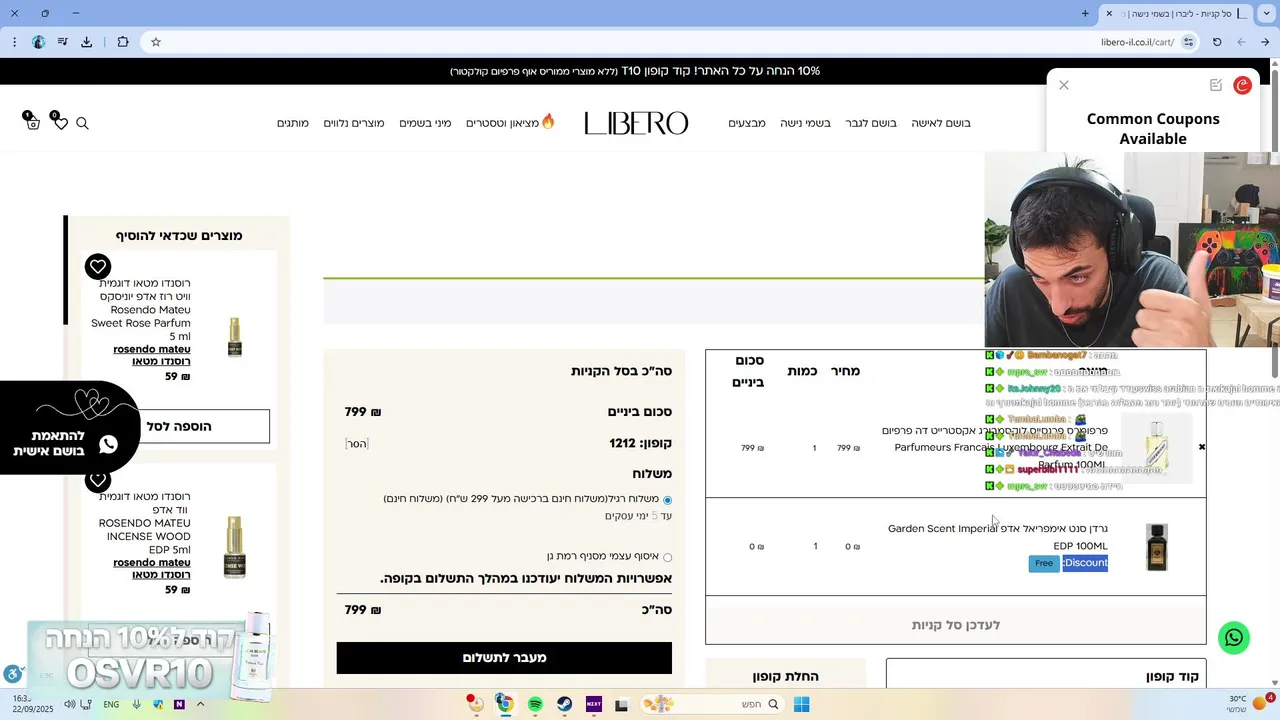The image size is (1280, 720).
Task: Bookmark this page with the star icon
Action: click(x=156, y=42)
